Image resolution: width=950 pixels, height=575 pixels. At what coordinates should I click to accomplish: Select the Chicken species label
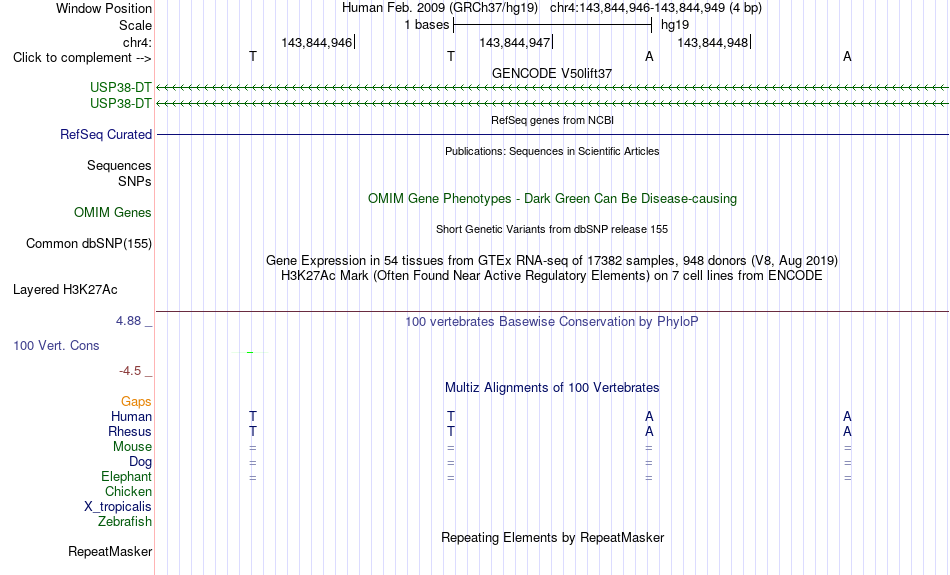128,491
